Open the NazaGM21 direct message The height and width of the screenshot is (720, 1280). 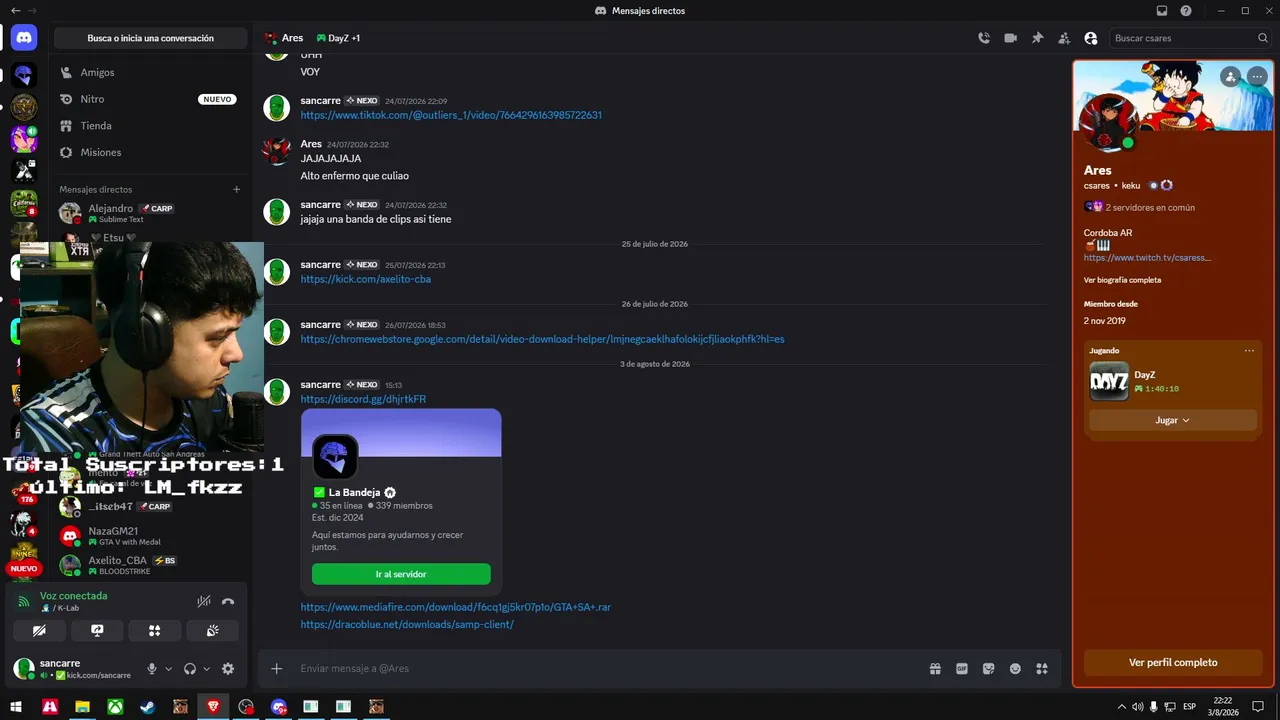150,536
